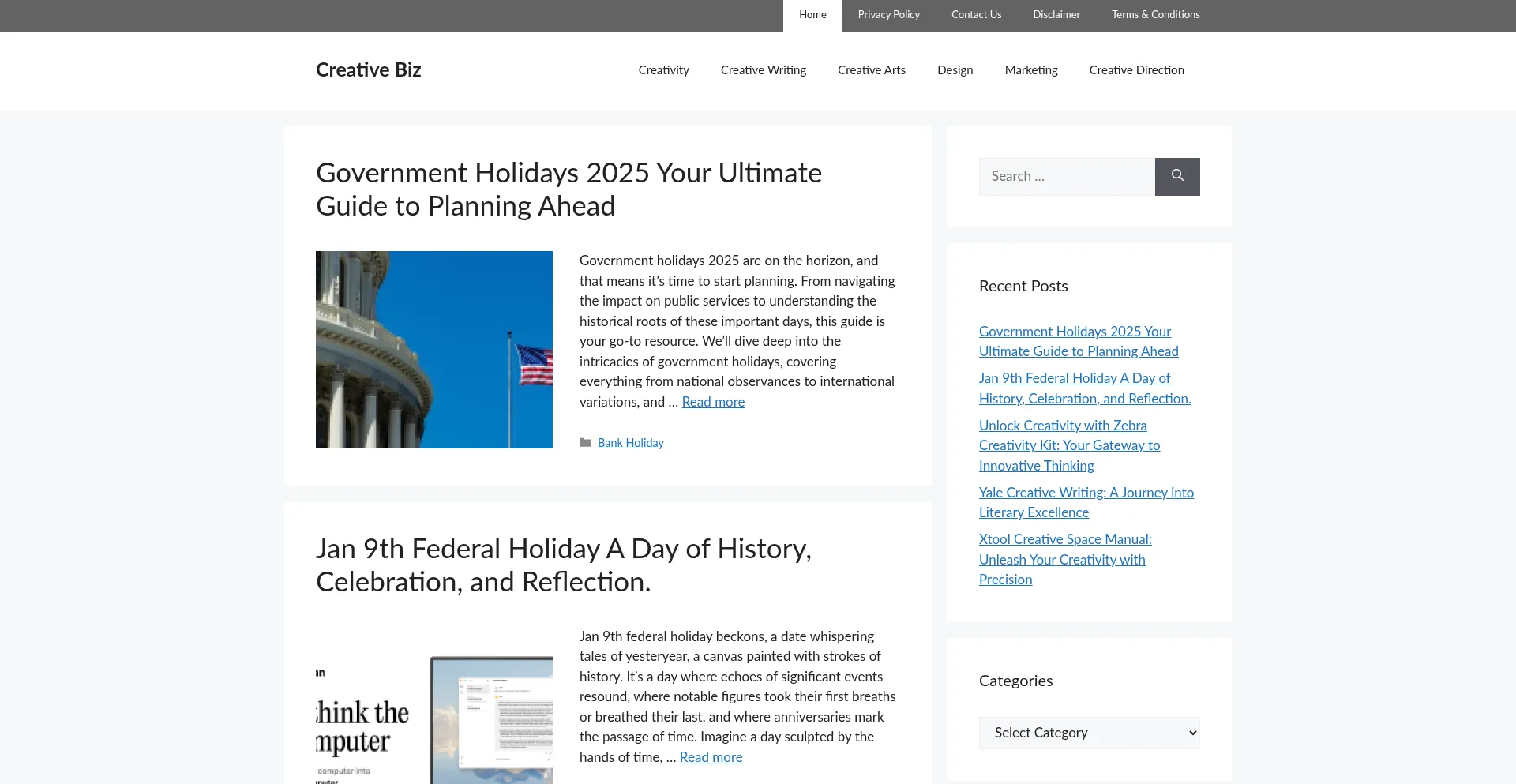Open Creative Writing navigation item
Viewport: 1516px width, 784px height.
763,70
